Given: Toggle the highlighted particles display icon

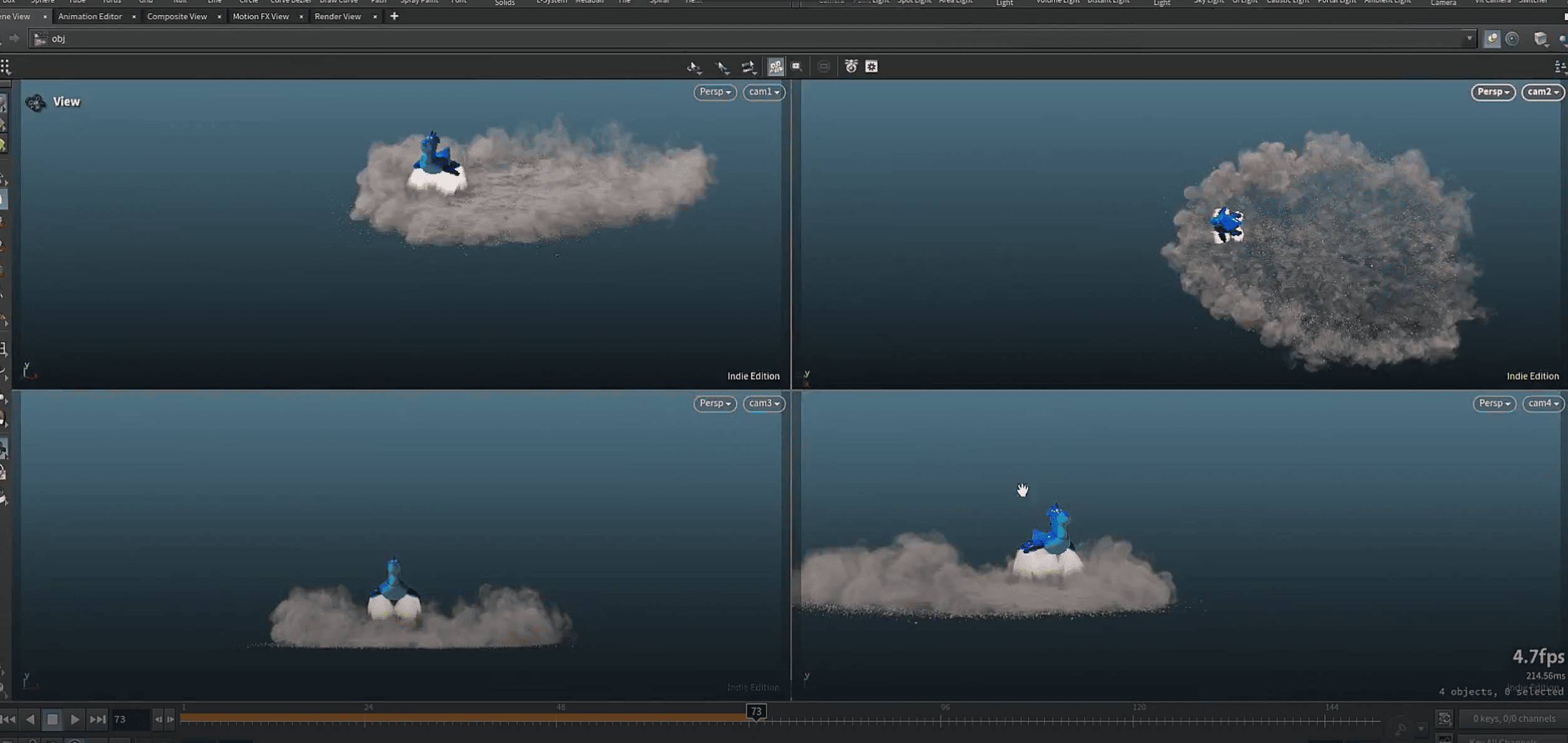Looking at the screenshot, I should [776, 66].
